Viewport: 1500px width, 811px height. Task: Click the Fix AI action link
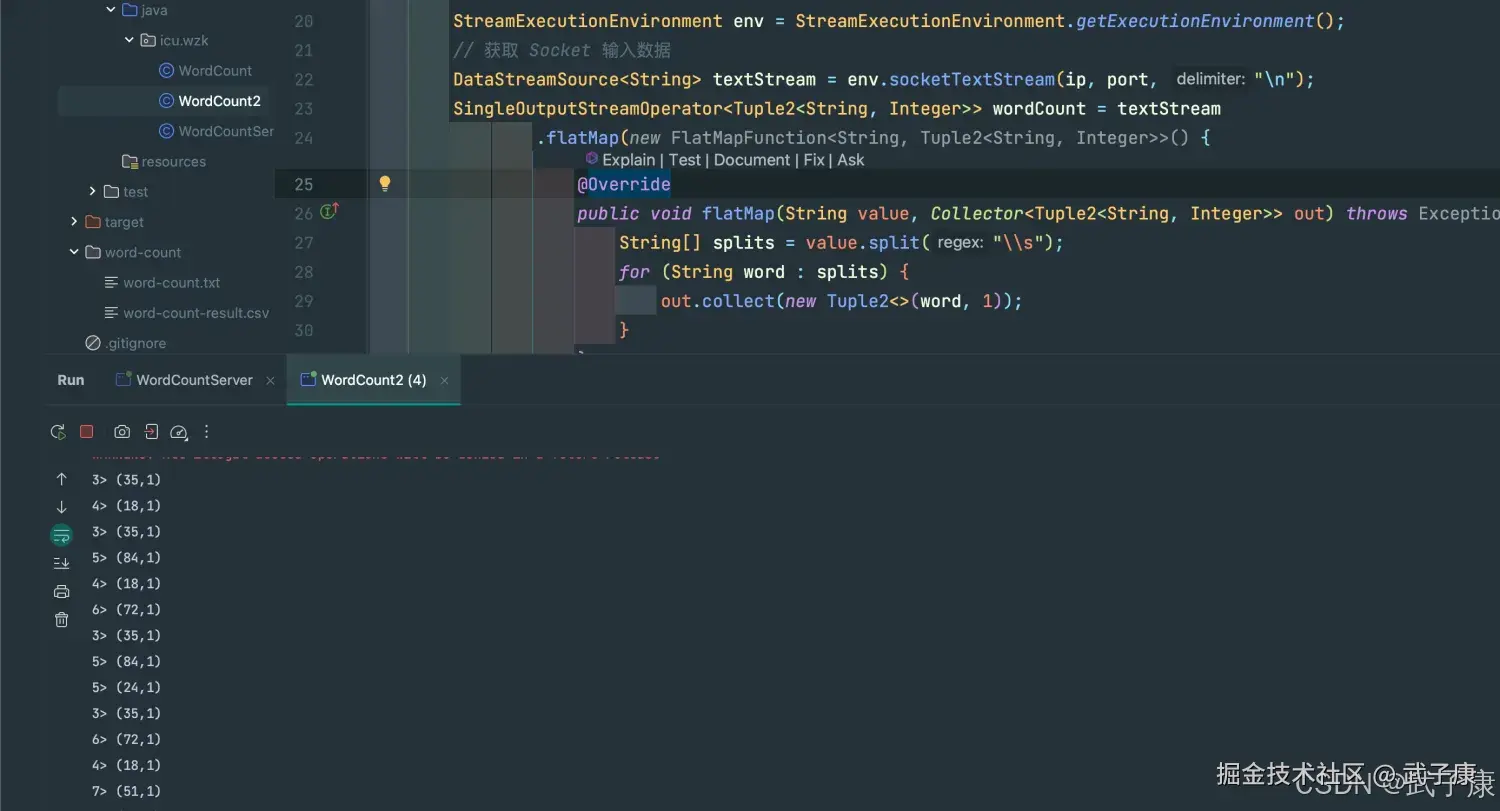coord(814,160)
